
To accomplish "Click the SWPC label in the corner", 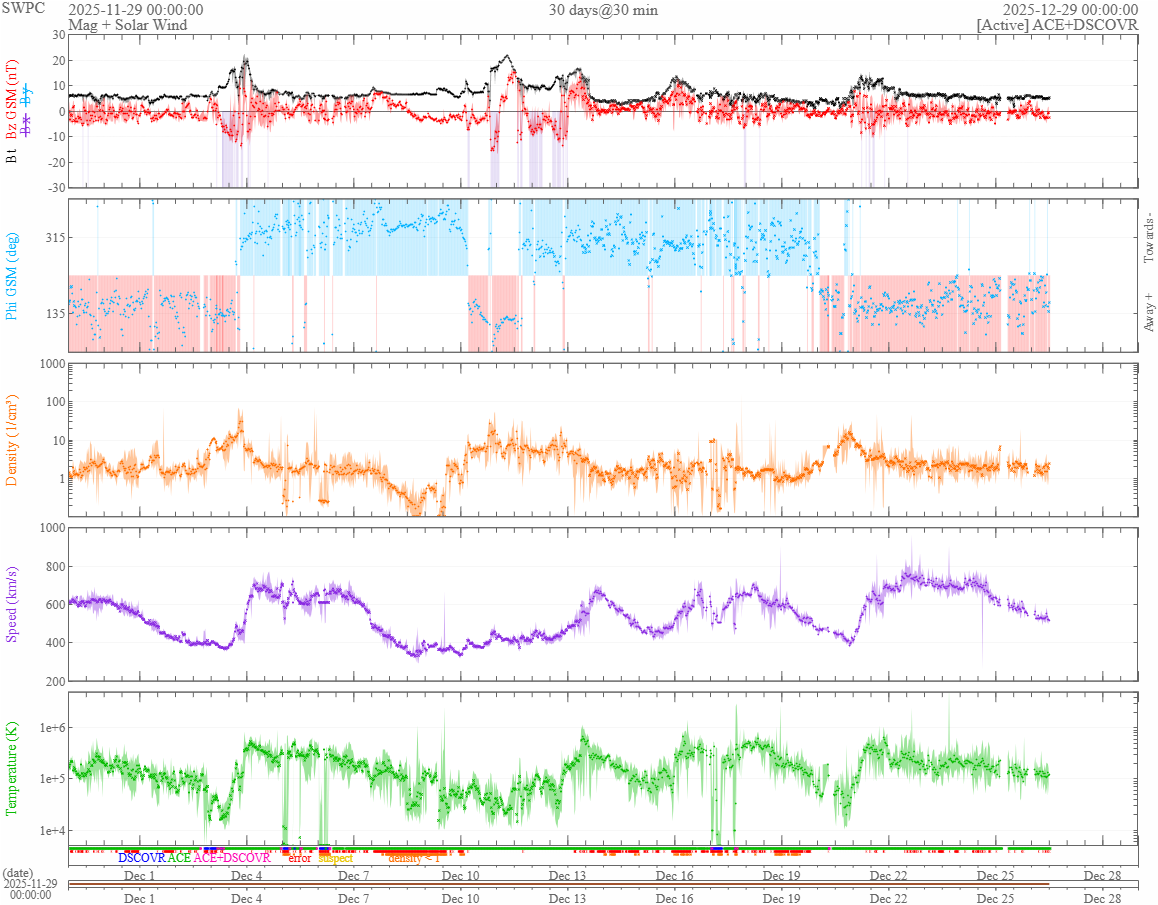I will pyautogui.click(x=23, y=8).
